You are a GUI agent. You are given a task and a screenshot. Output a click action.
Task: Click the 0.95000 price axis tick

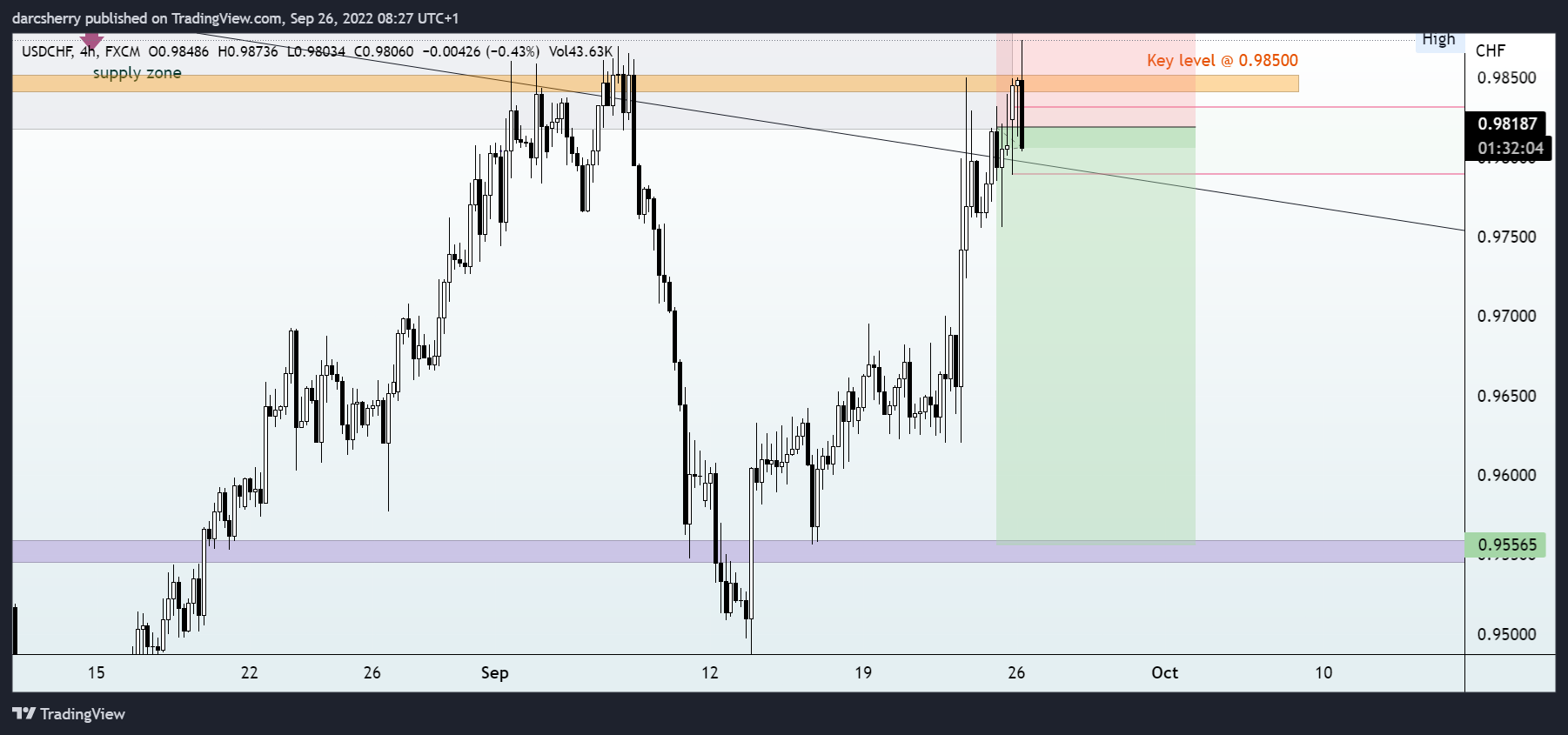1506,634
